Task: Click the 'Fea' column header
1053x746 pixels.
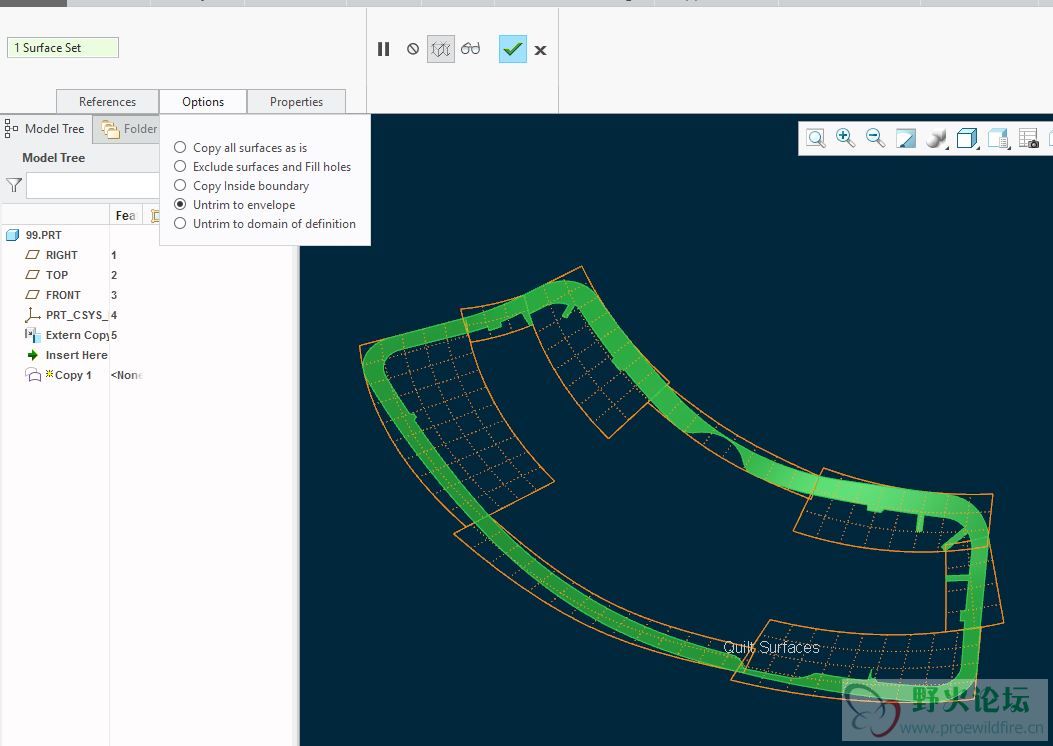Action: pos(126,216)
